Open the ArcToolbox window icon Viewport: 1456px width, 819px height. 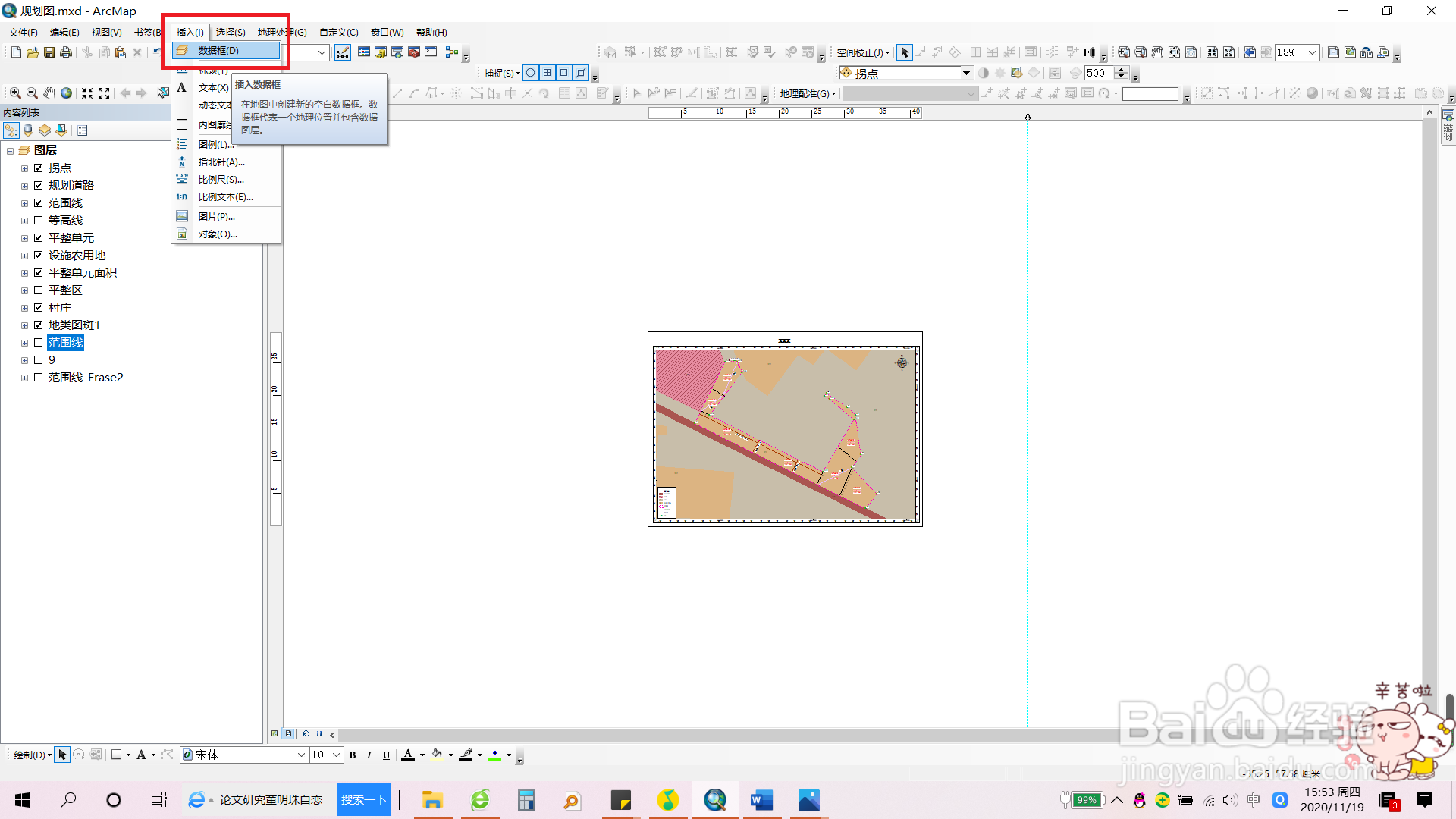pyautogui.click(x=414, y=52)
